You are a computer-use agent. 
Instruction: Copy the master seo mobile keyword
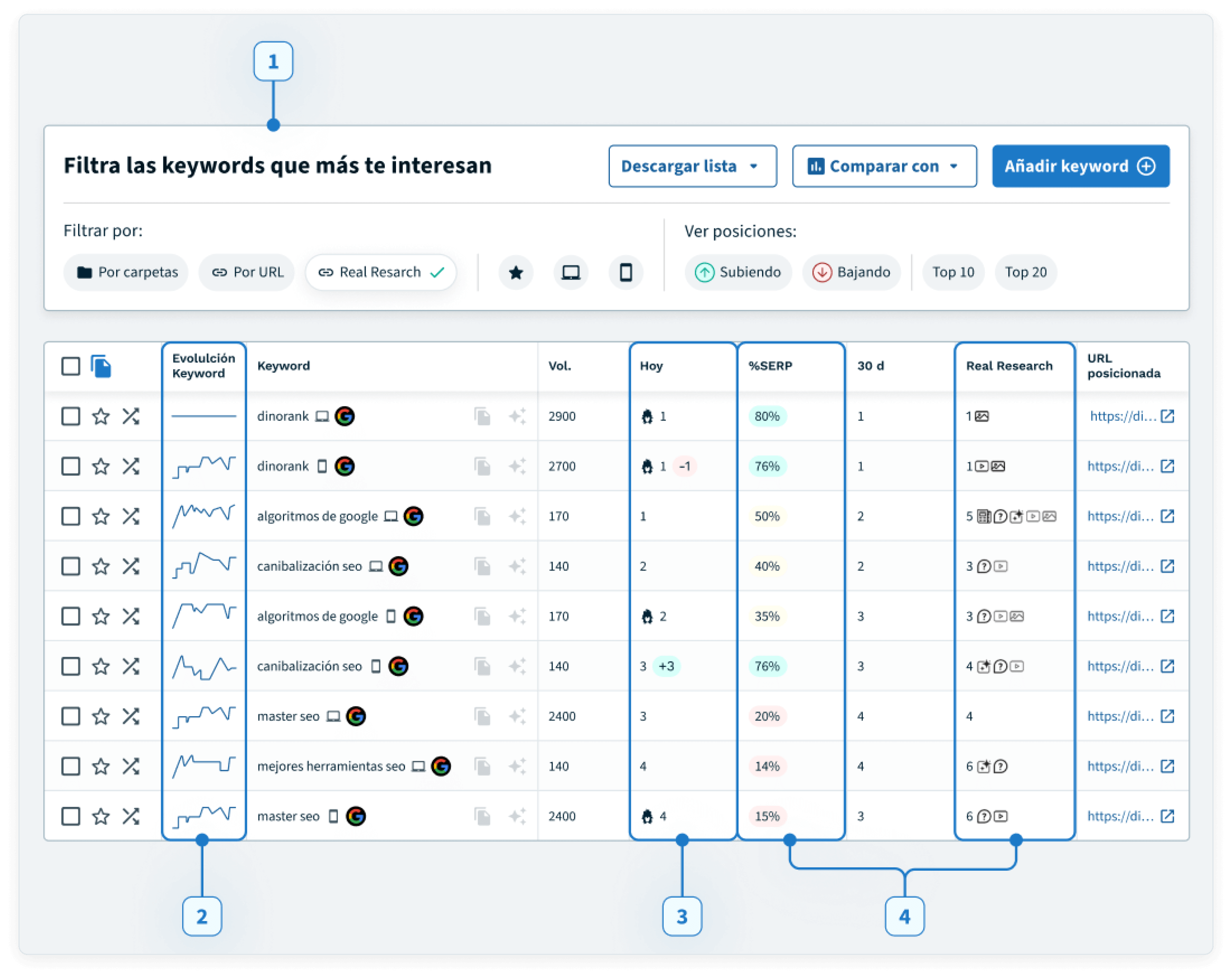coord(483,816)
